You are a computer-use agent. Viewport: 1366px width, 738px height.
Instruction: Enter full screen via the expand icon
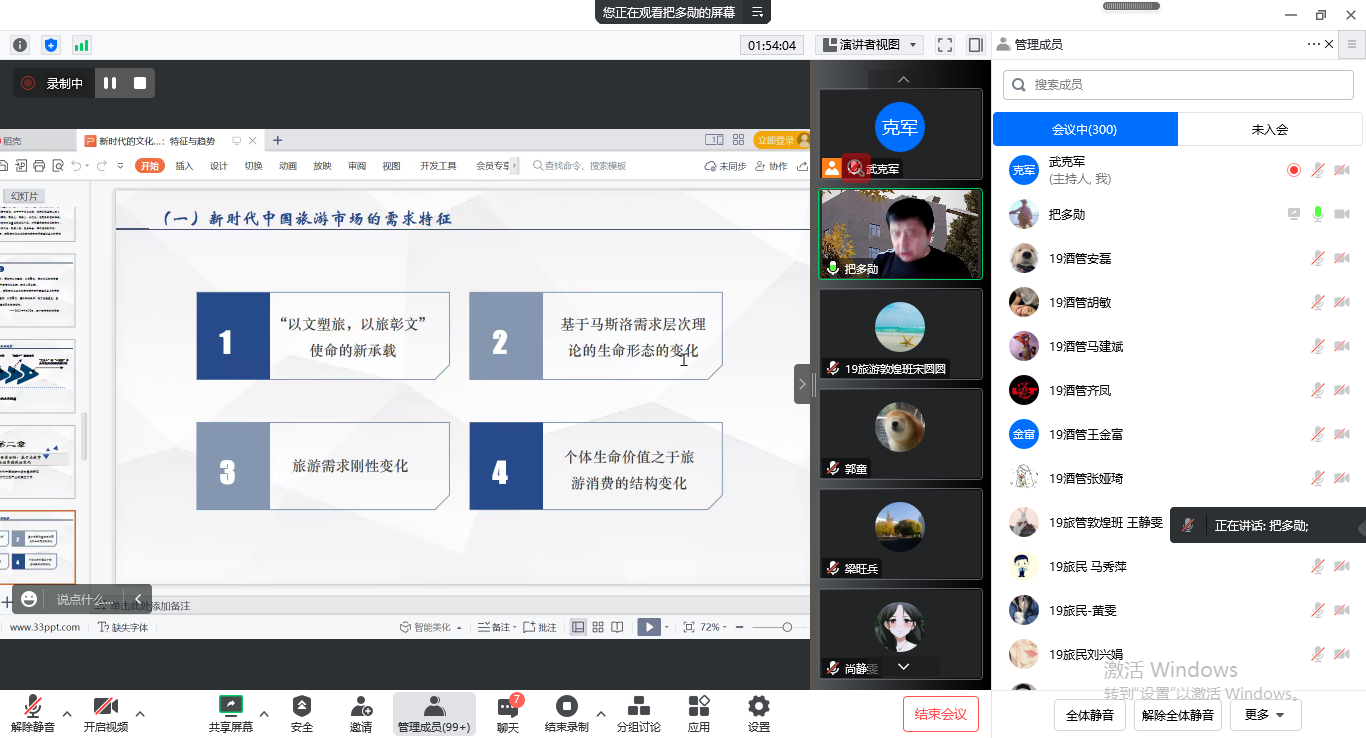pyautogui.click(x=945, y=45)
